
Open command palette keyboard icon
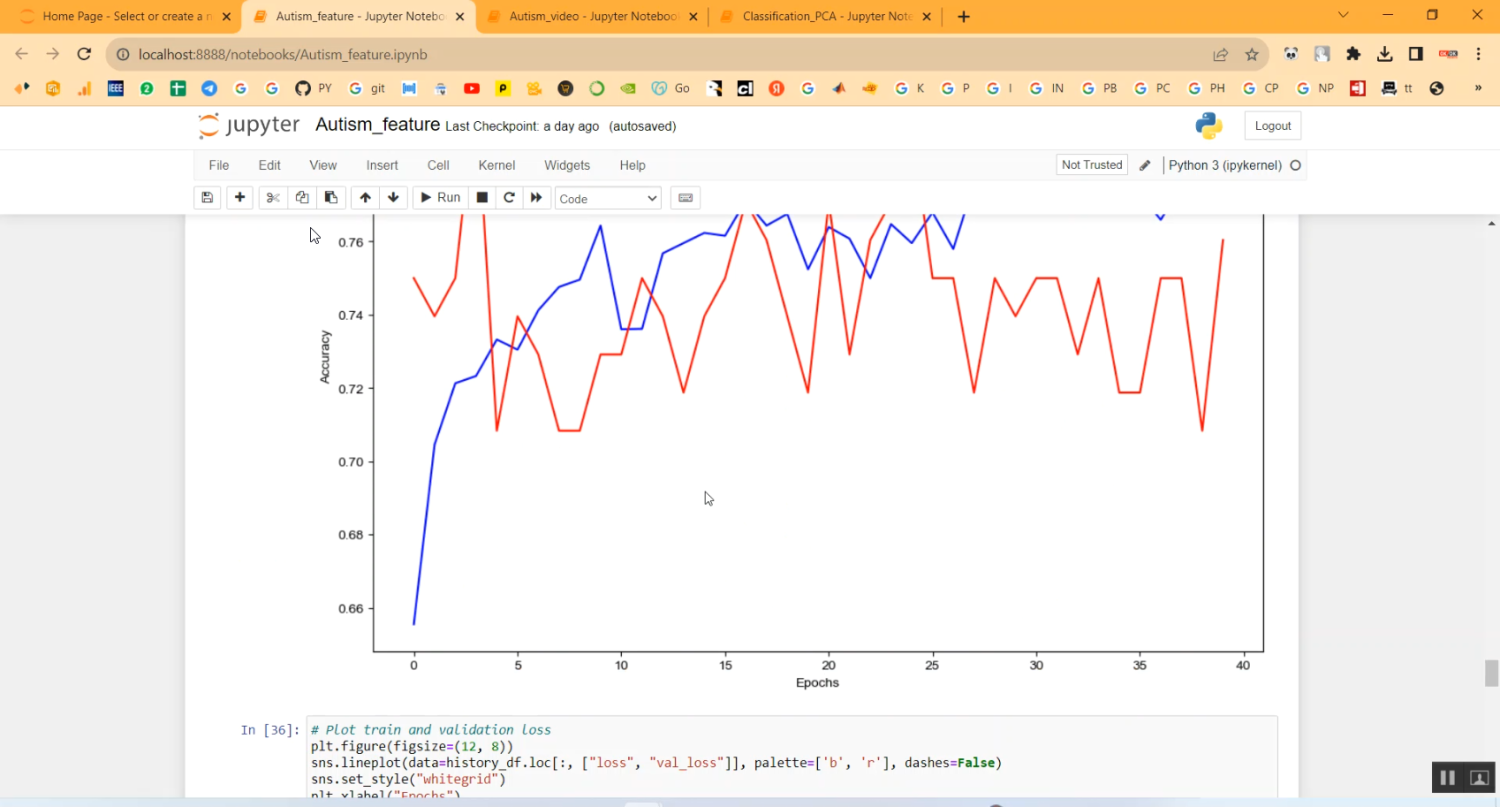685,198
